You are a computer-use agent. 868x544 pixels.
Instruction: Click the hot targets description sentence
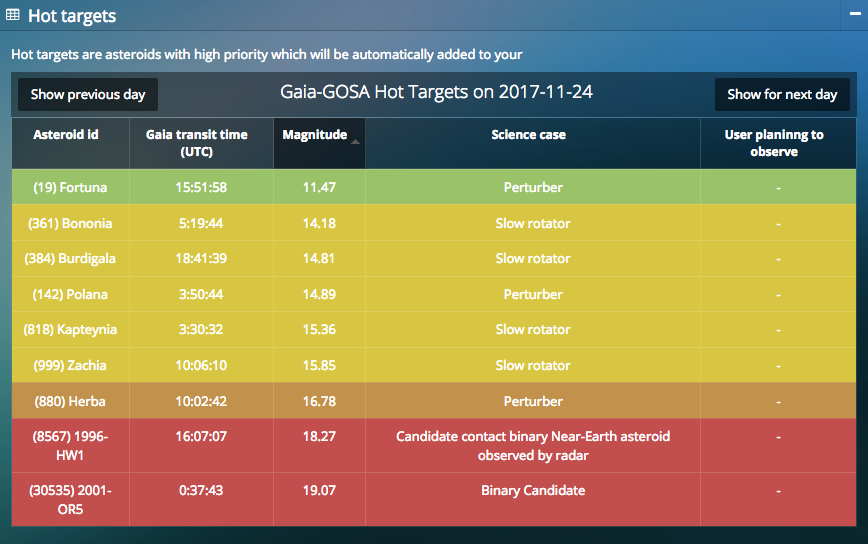point(267,55)
